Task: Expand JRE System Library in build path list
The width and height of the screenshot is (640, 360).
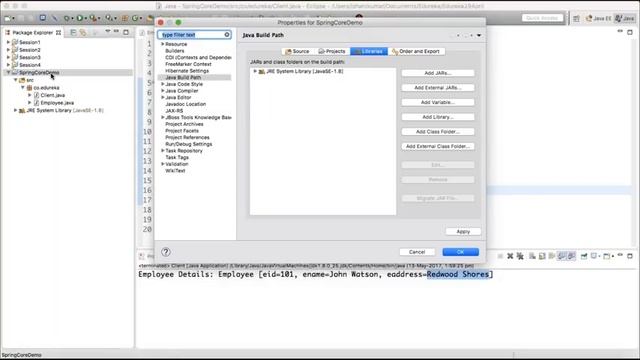Action: pos(255,71)
